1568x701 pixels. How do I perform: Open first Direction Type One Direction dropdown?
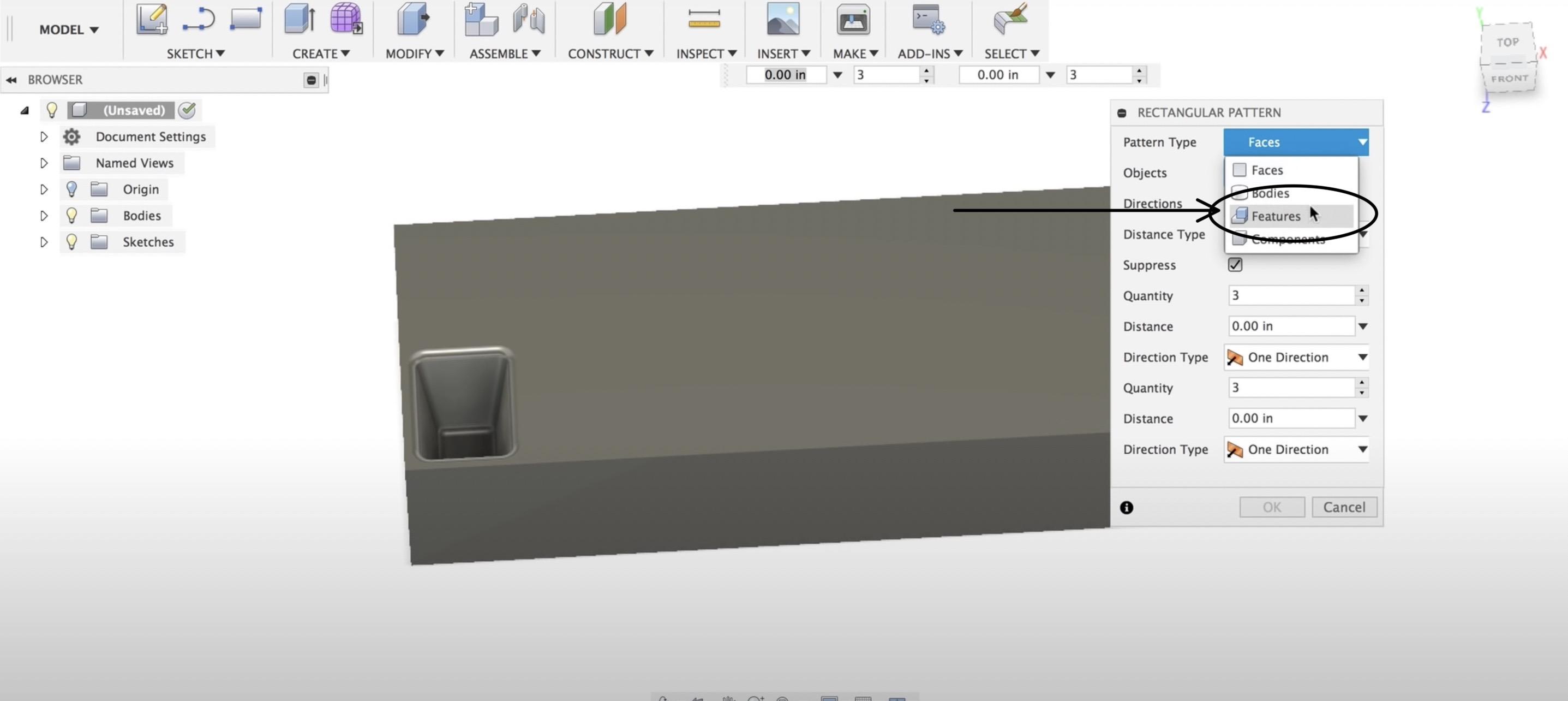point(1296,357)
